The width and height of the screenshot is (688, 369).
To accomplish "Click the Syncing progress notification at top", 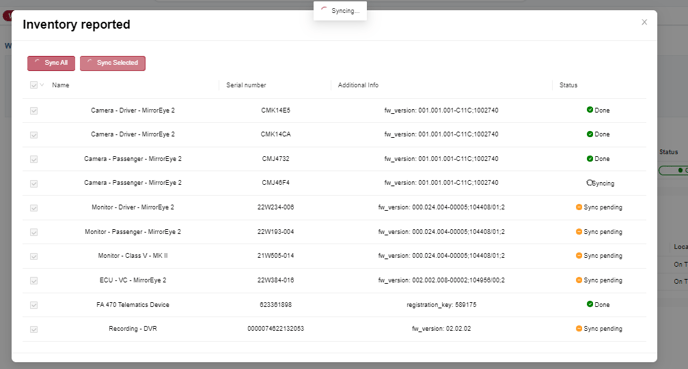I will click(x=340, y=11).
